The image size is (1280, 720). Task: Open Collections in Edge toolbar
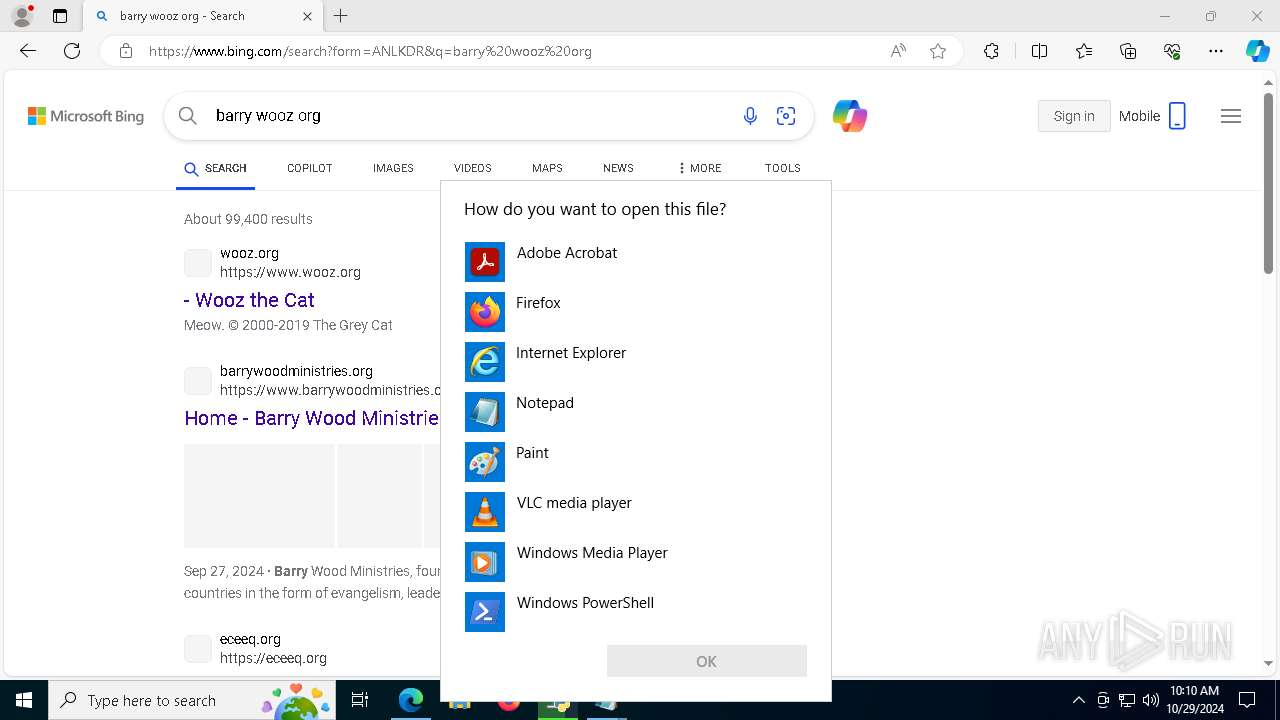point(1128,51)
